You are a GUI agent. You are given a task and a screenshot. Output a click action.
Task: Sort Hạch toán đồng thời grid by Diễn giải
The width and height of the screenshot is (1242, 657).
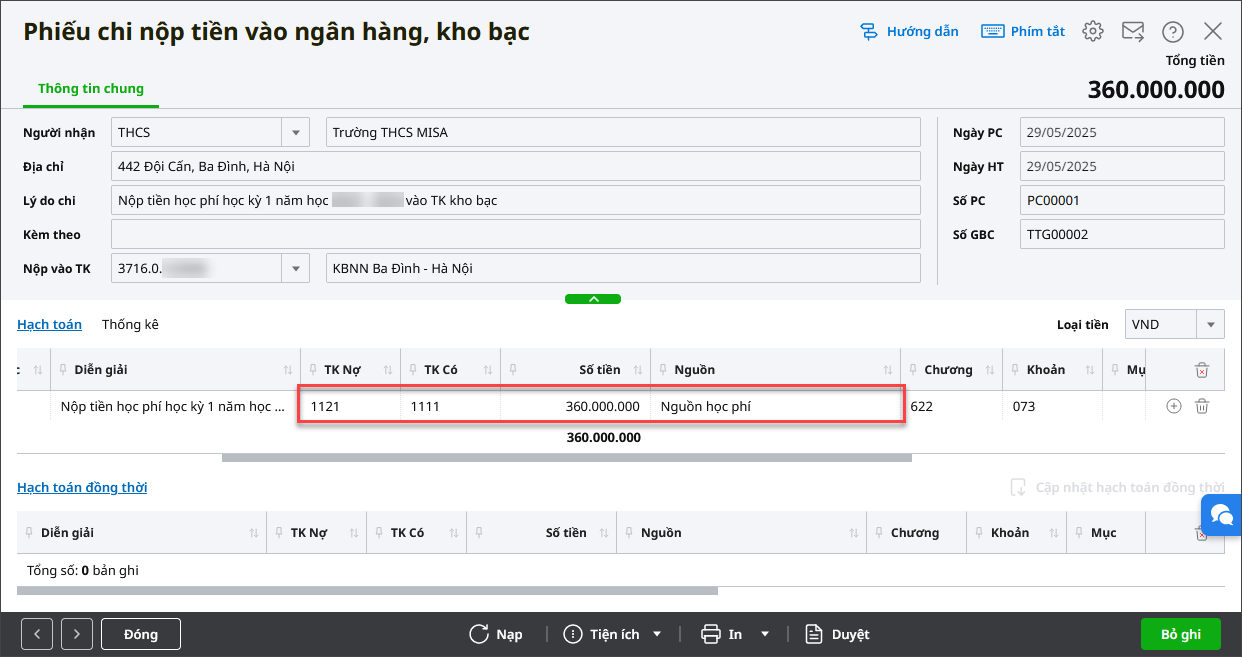click(x=255, y=533)
